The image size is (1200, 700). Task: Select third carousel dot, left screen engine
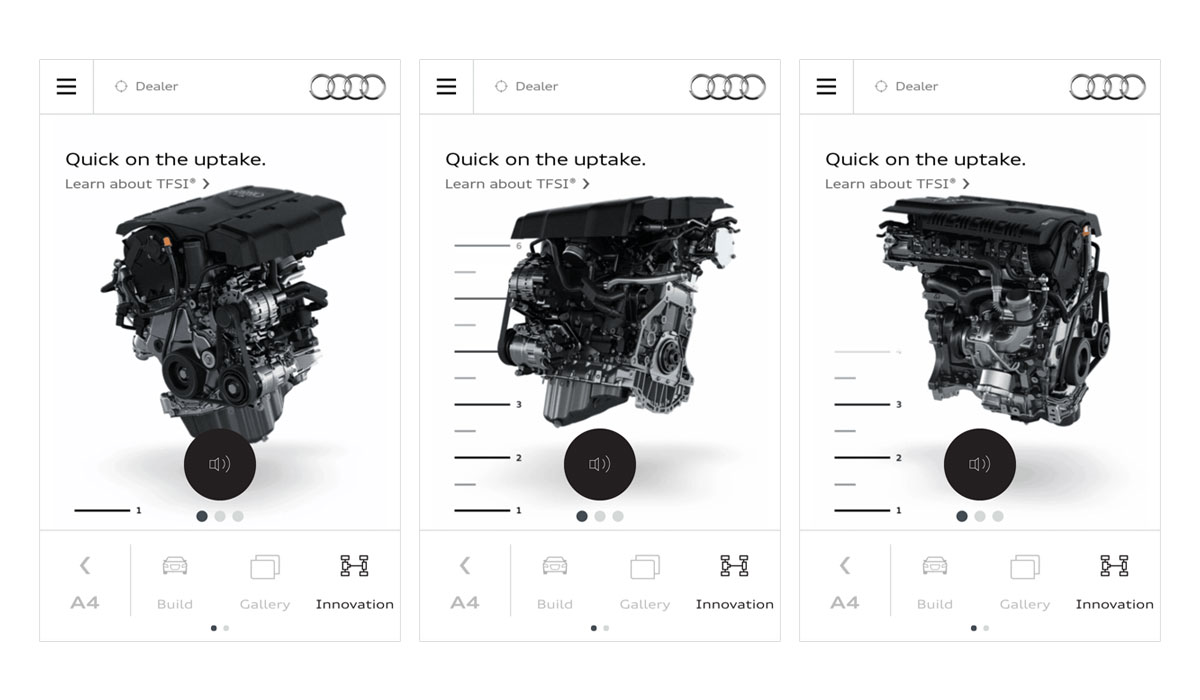click(238, 517)
